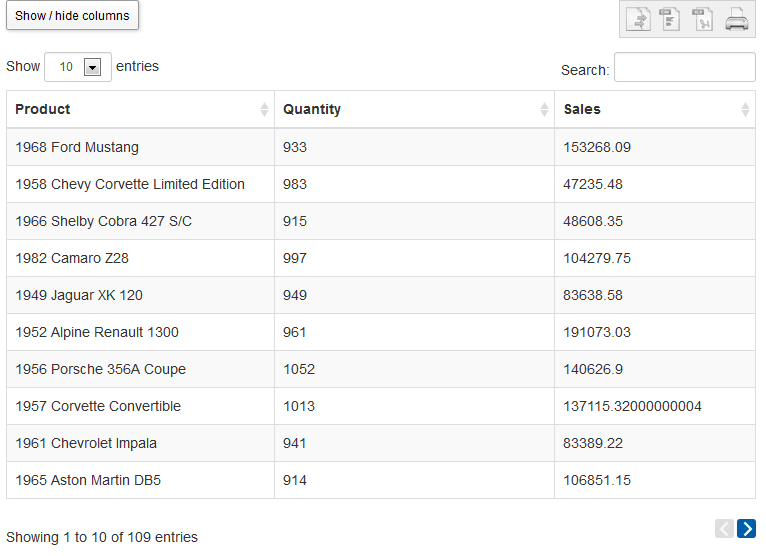Image resolution: width=766 pixels, height=556 pixels.
Task: Sort by Product column arrows
Action: pos(264,109)
